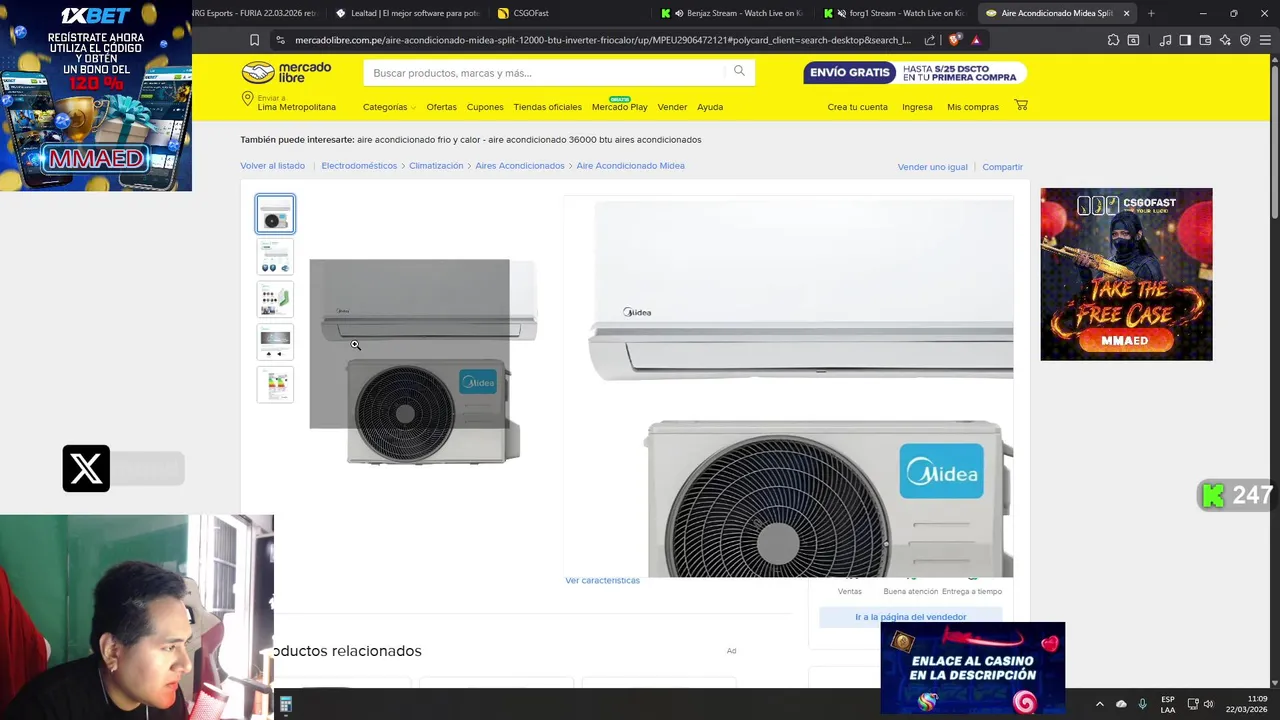Select the second product thumbnail
Screen dimensions: 1280x720
point(275,256)
